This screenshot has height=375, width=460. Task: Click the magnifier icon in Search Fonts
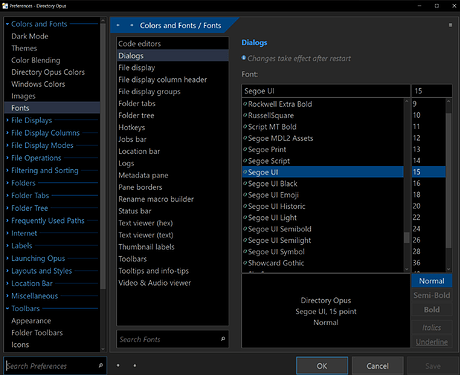click(x=223, y=339)
